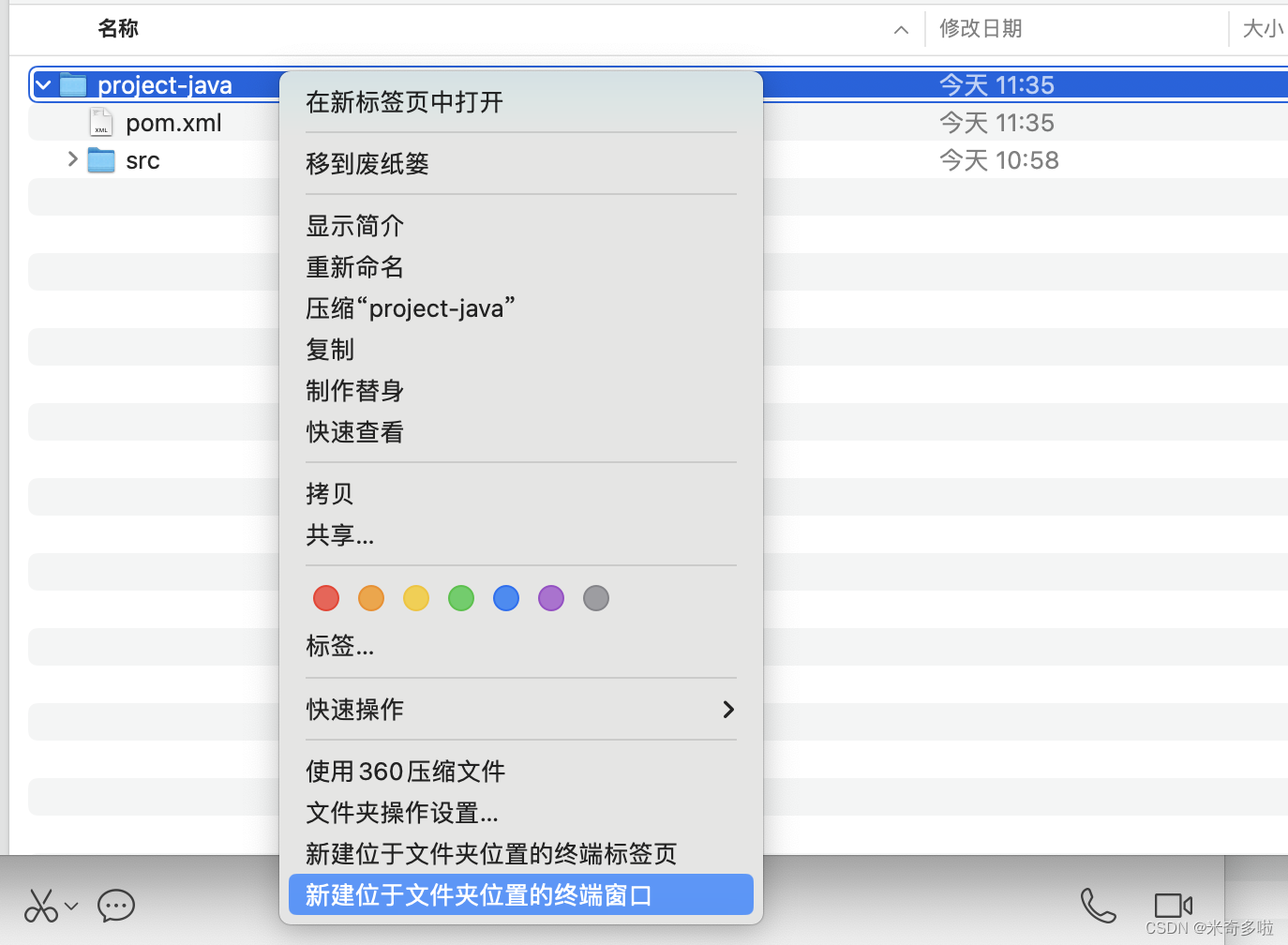The image size is (1288, 945).
Task: Apply the green tag color
Action: [461, 598]
